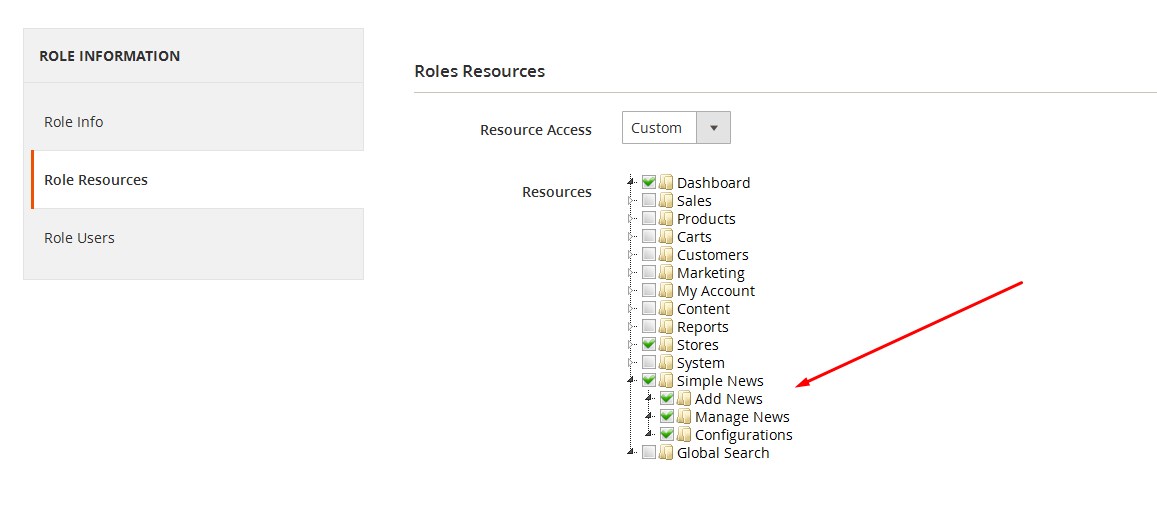Click the Add News folder icon
1157x526 pixels.
pyautogui.click(x=684, y=398)
